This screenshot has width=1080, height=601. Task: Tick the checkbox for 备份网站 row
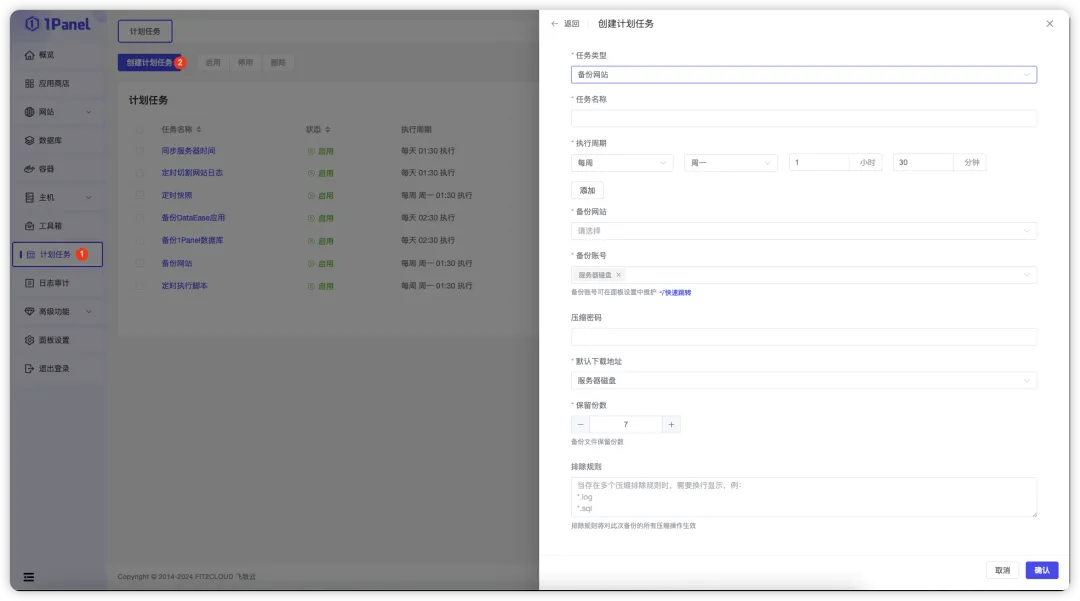(140, 263)
